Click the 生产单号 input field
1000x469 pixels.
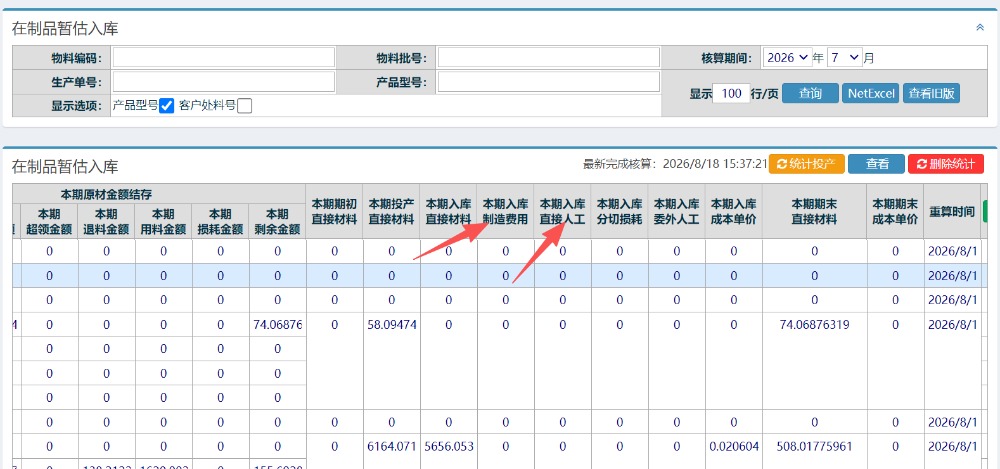[224, 82]
